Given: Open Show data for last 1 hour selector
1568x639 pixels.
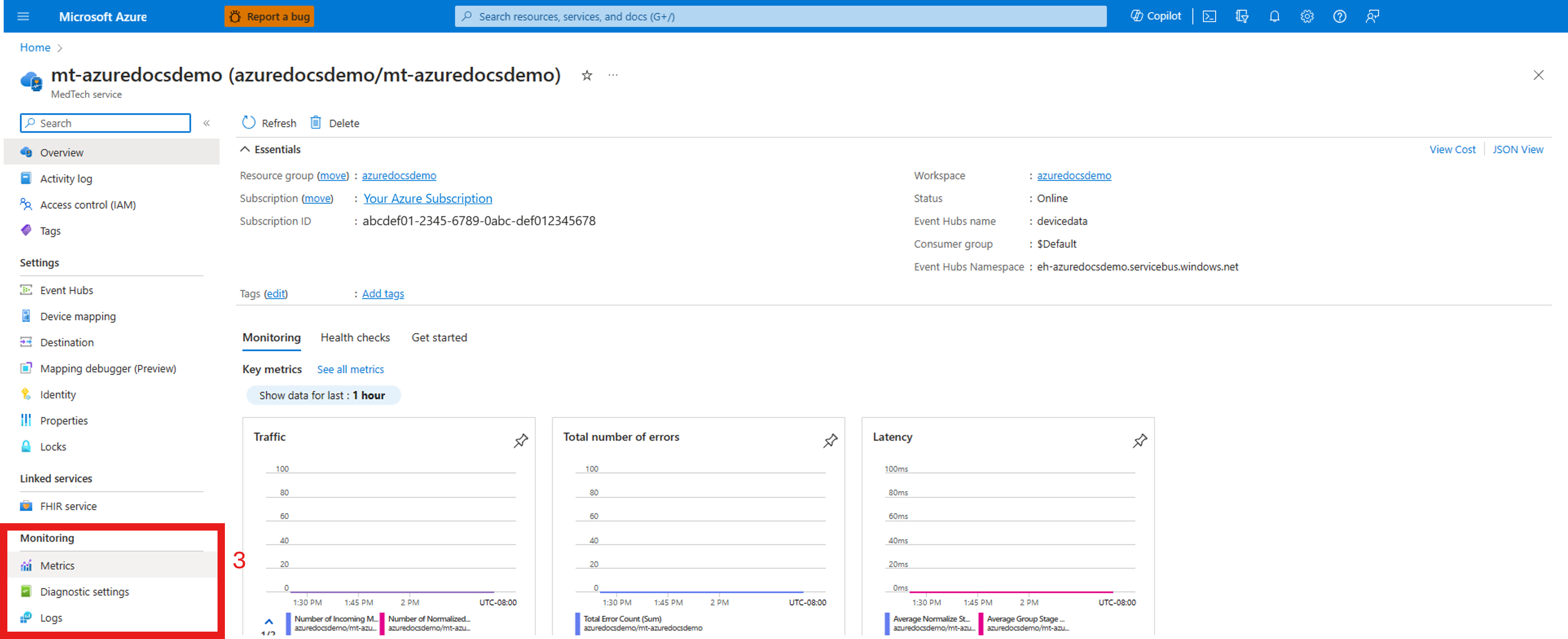Looking at the screenshot, I should pyautogui.click(x=323, y=395).
